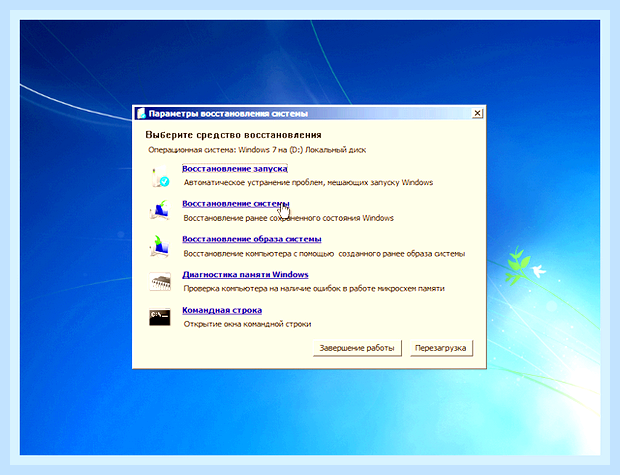Open Восстановление запуска link
Image resolution: width=620 pixels, height=475 pixels.
tap(234, 168)
